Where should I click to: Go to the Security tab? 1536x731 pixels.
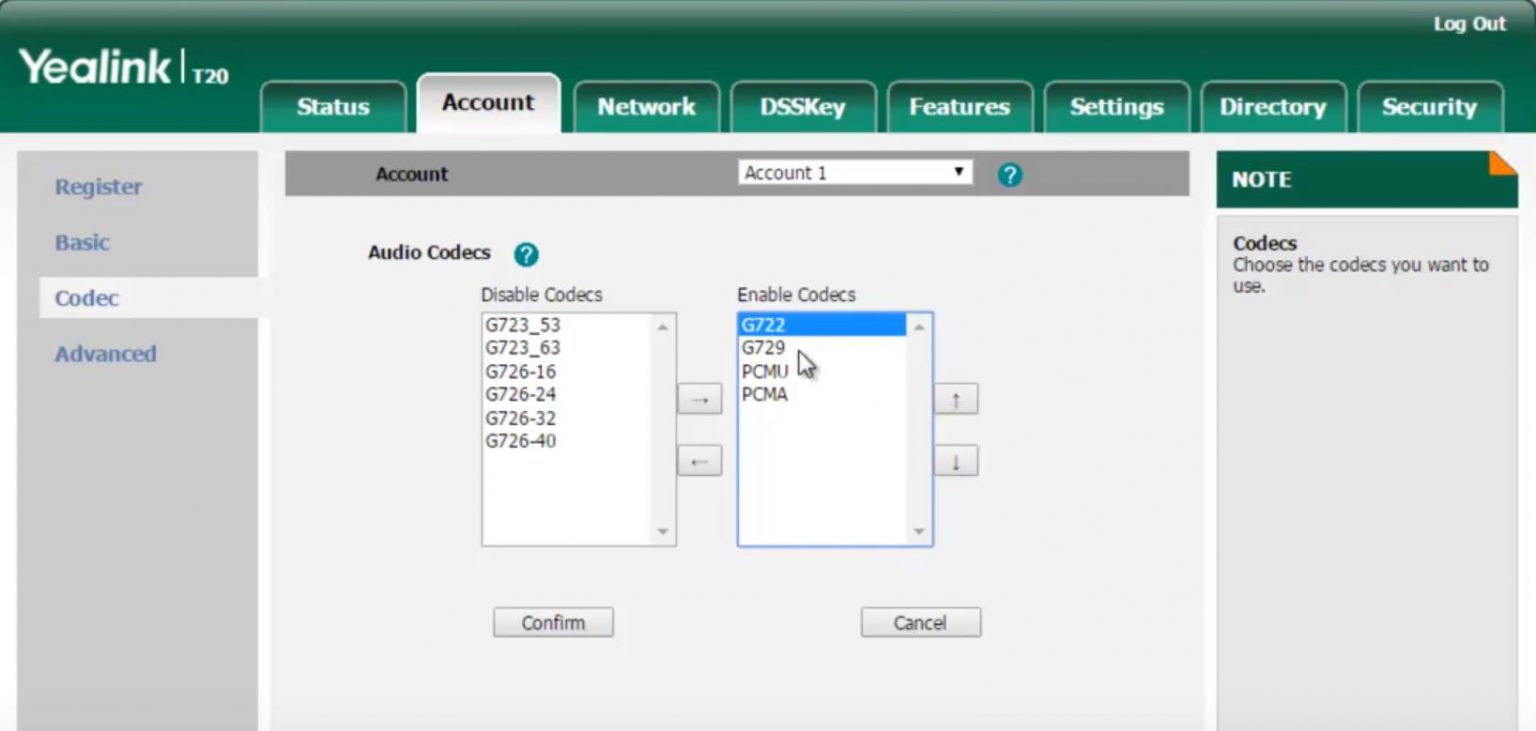coord(1428,107)
